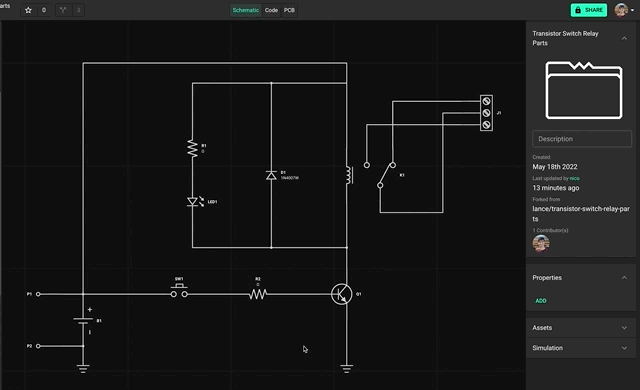640x390 pixels.
Task: Click the 'LED1' component label
Action: [212, 202]
